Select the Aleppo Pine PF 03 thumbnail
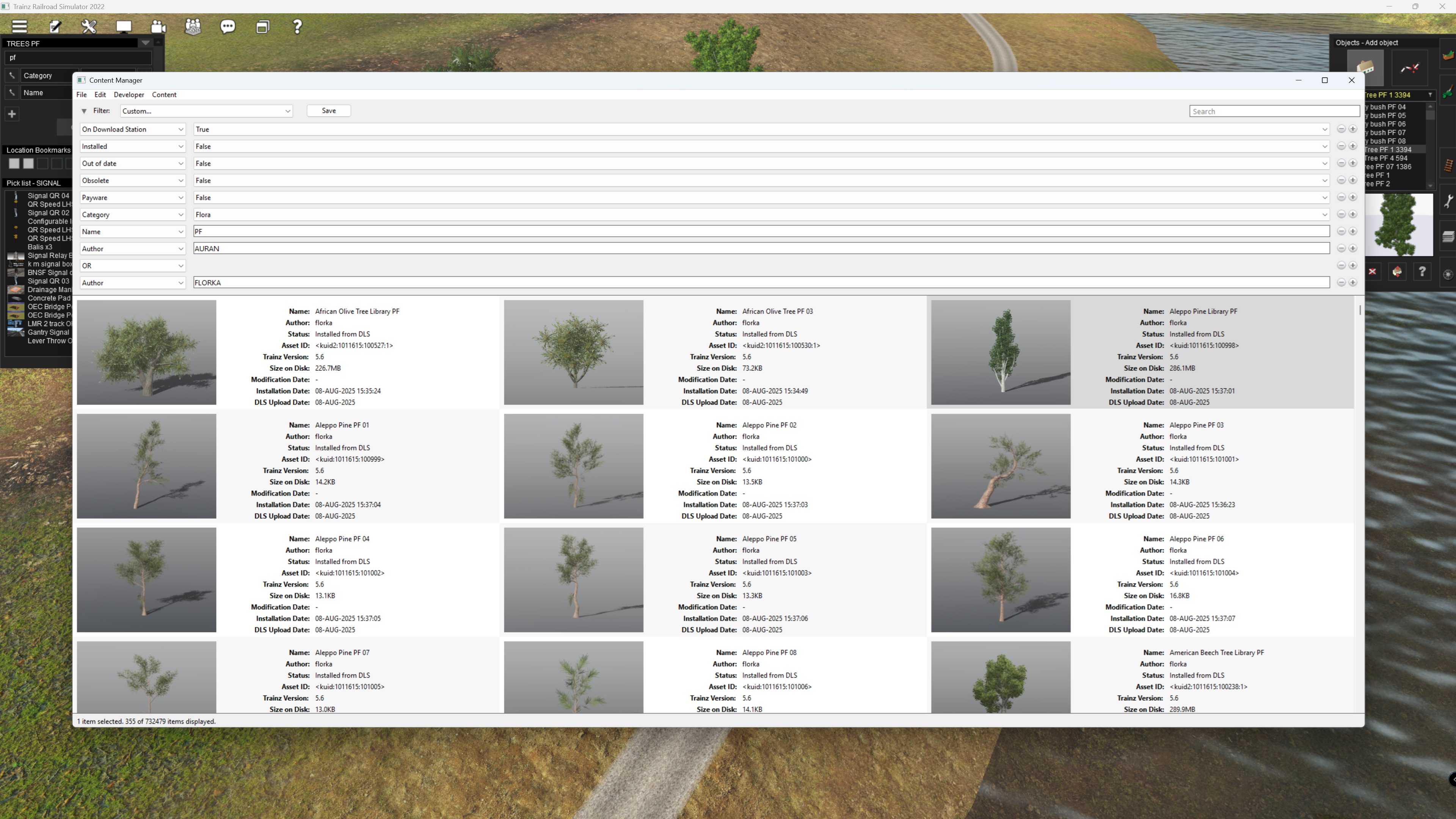The height and width of the screenshot is (819, 1456). 1001,466
